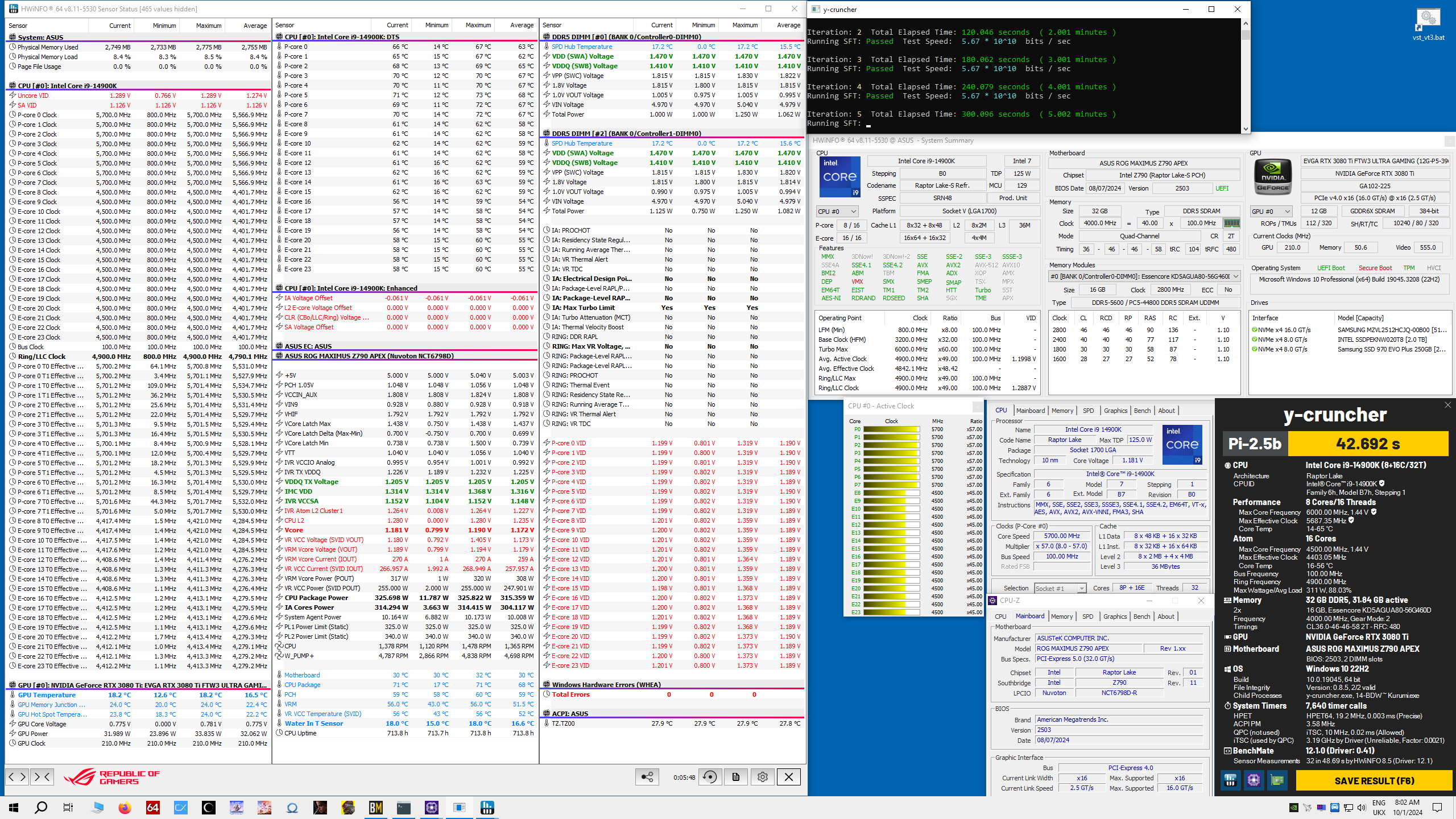This screenshot has height=819, width=1456.
Task: Open the CPU-Z Selection Socket #1 dropdown
Action: [x=1060, y=588]
